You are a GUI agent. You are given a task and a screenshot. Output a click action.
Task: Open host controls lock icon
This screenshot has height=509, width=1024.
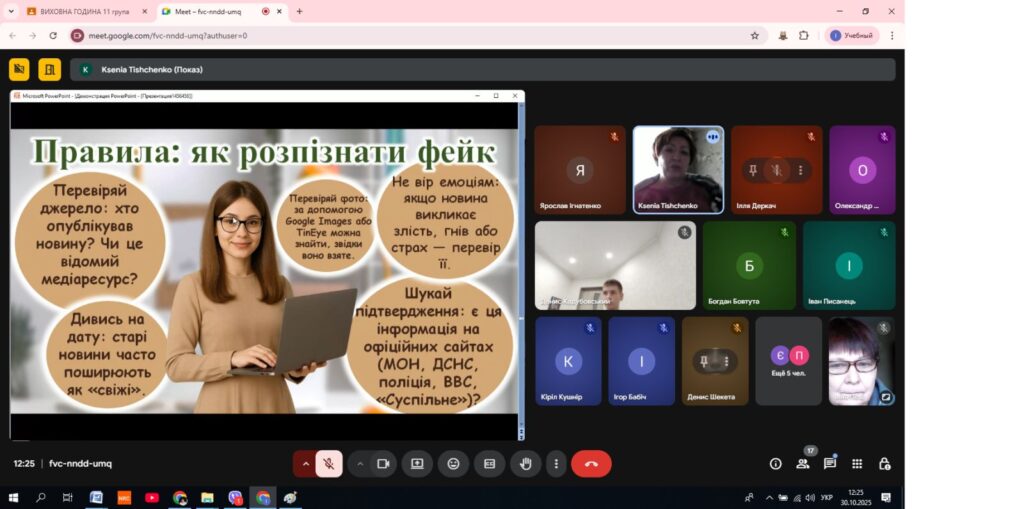884,464
